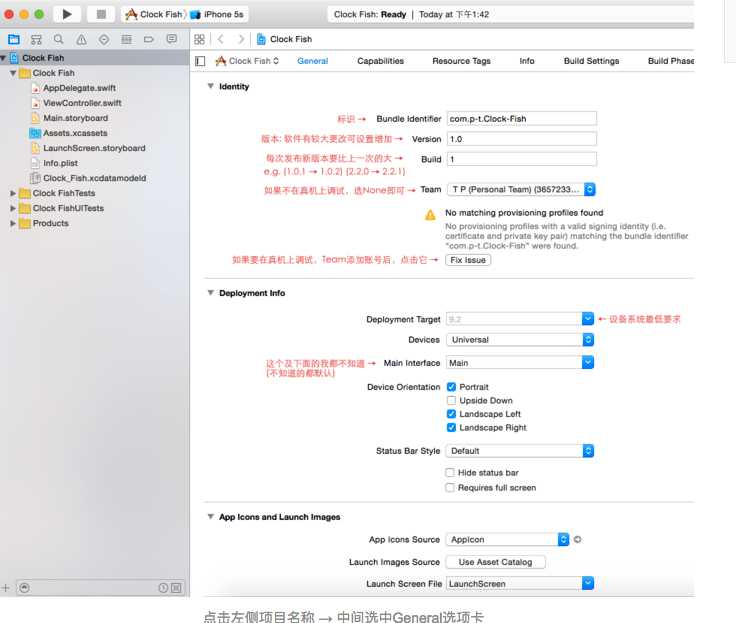The width and height of the screenshot is (736, 623).
Task: Click the arrow beside AppIcon source
Action: [x=578, y=539]
